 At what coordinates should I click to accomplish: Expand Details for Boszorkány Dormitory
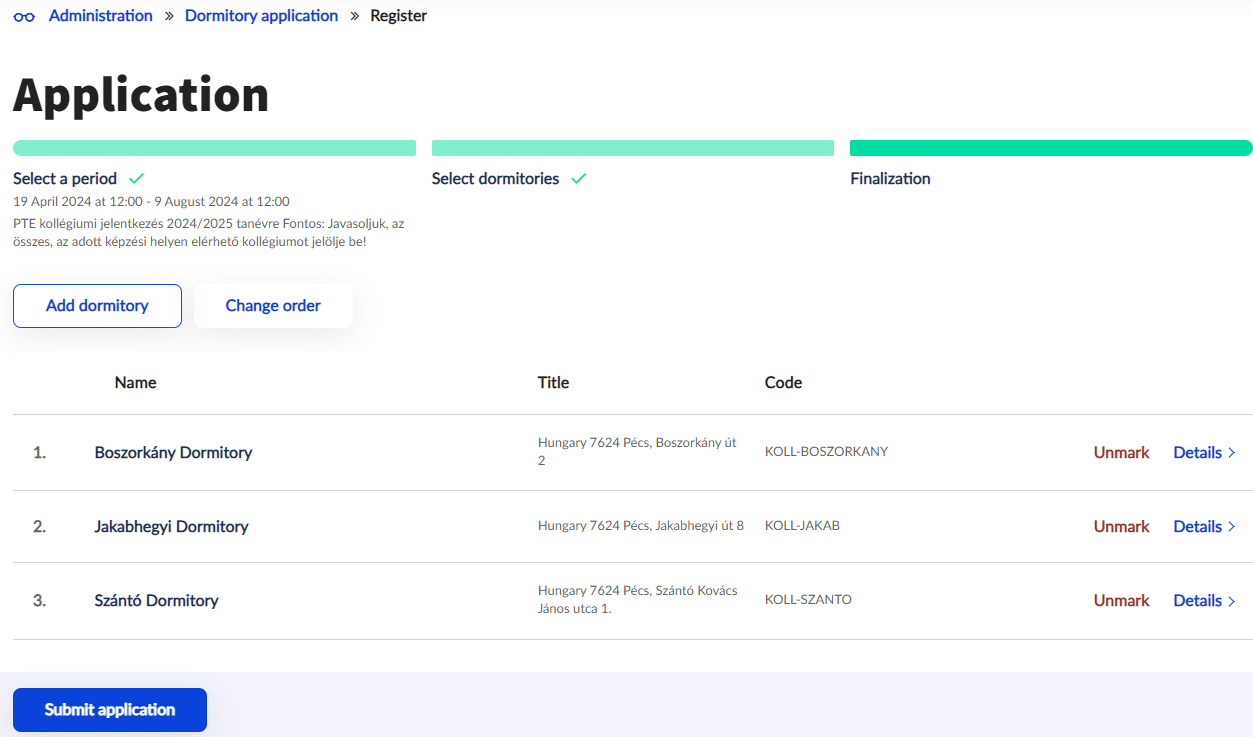pyautogui.click(x=1204, y=452)
